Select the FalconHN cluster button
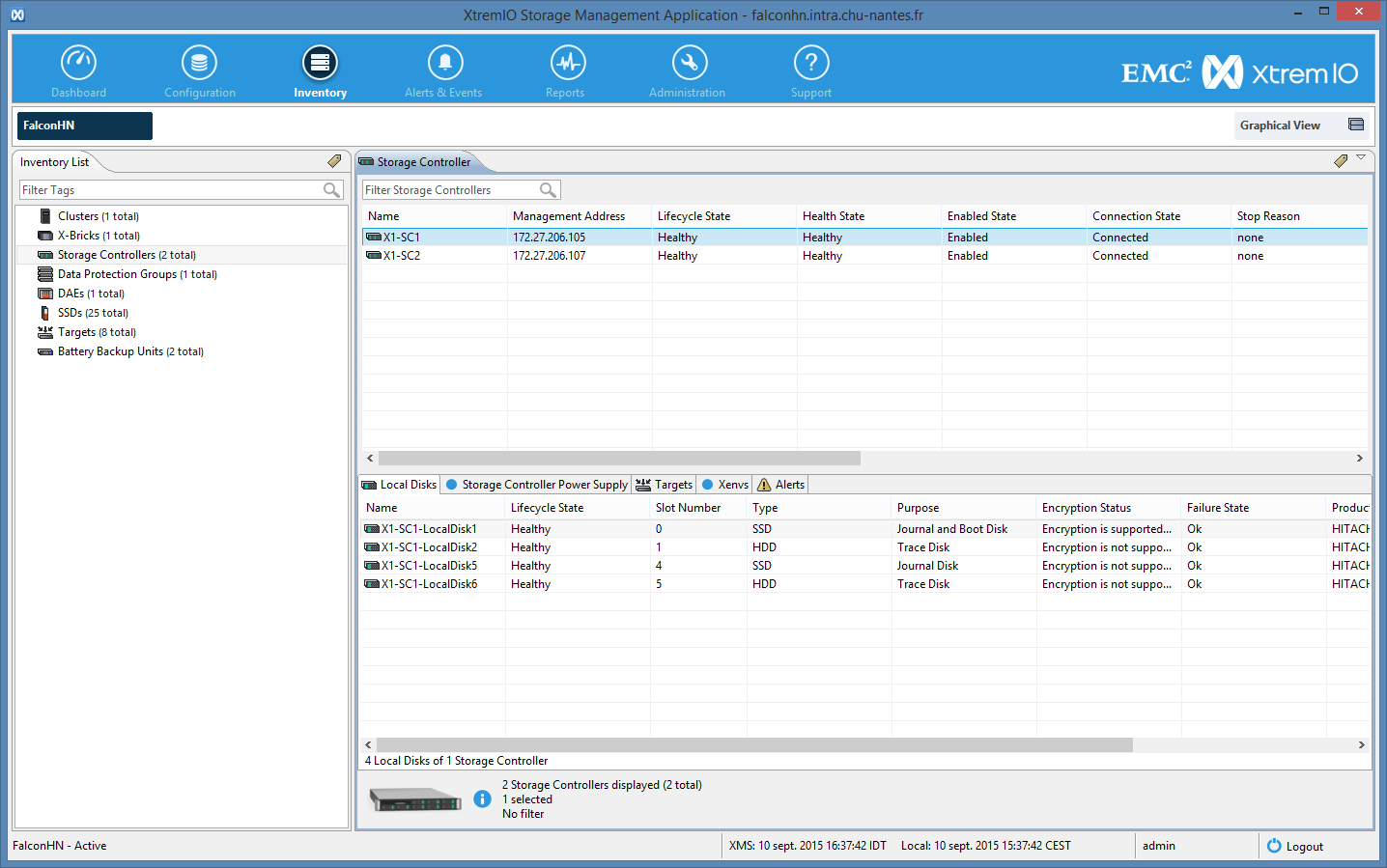 pos(84,126)
